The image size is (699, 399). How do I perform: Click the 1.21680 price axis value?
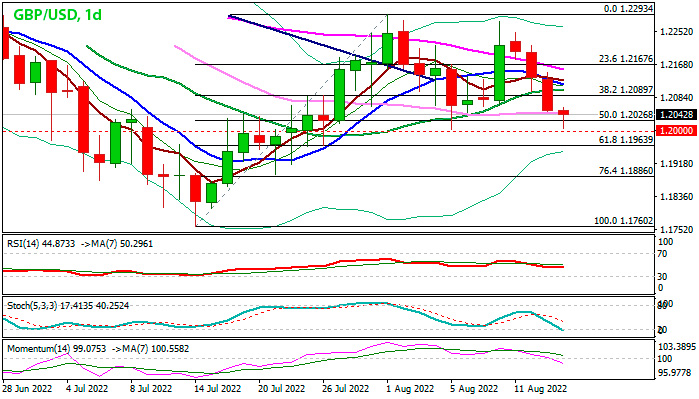pos(677,65)
